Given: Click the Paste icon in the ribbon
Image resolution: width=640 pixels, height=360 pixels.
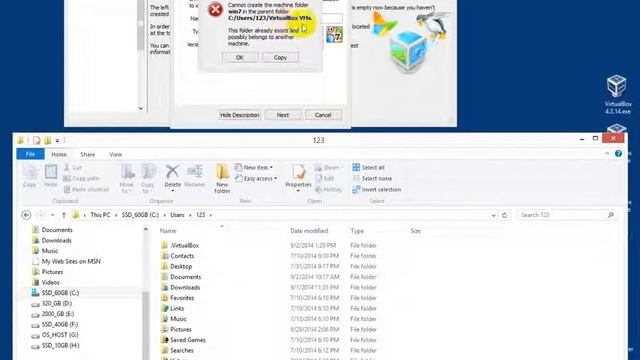Looking at the screenshot, I should (51, 176).
